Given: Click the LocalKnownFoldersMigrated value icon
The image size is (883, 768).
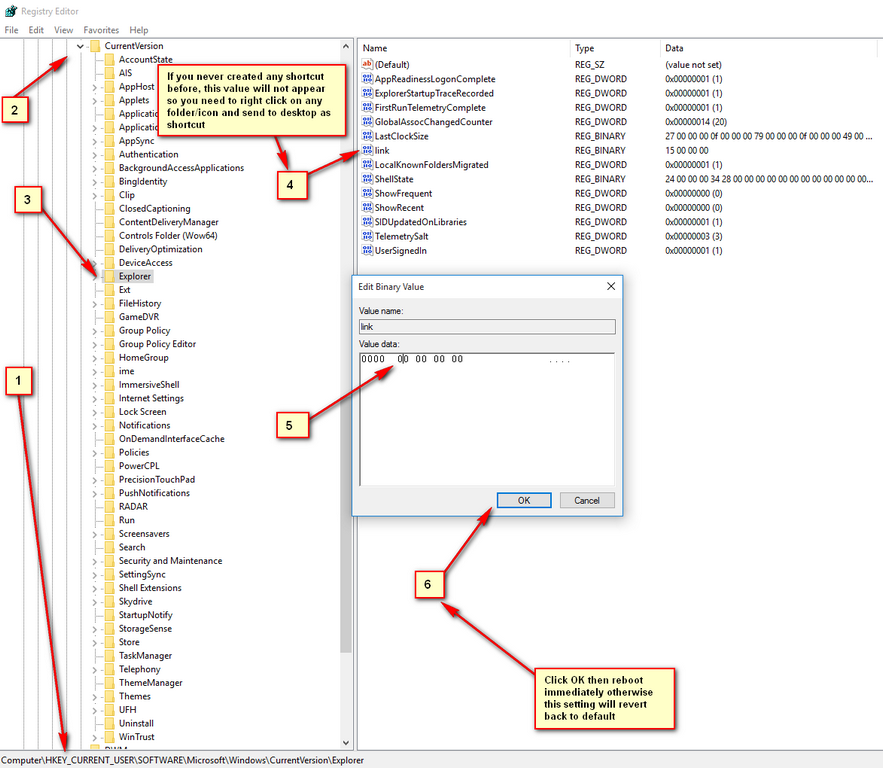Looking at the screenshot, I should click(368, 165).
